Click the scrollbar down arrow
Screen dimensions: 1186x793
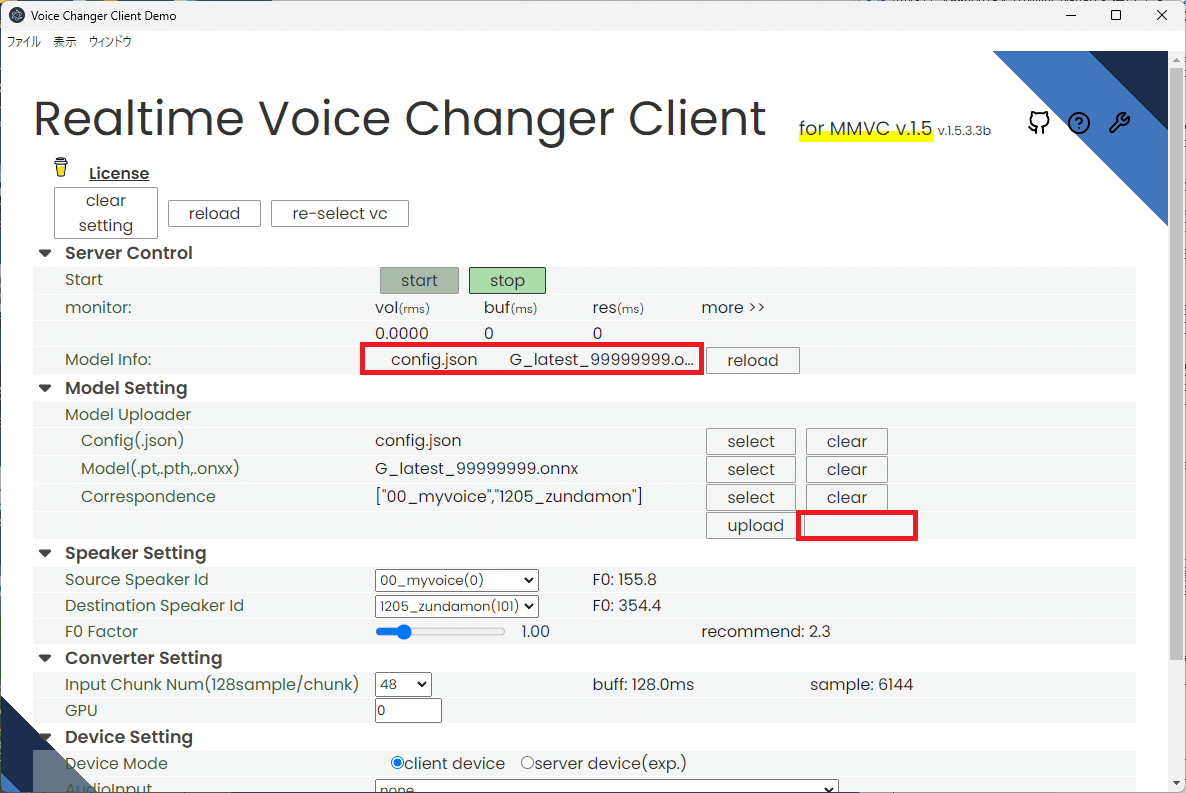(1176, 783)
